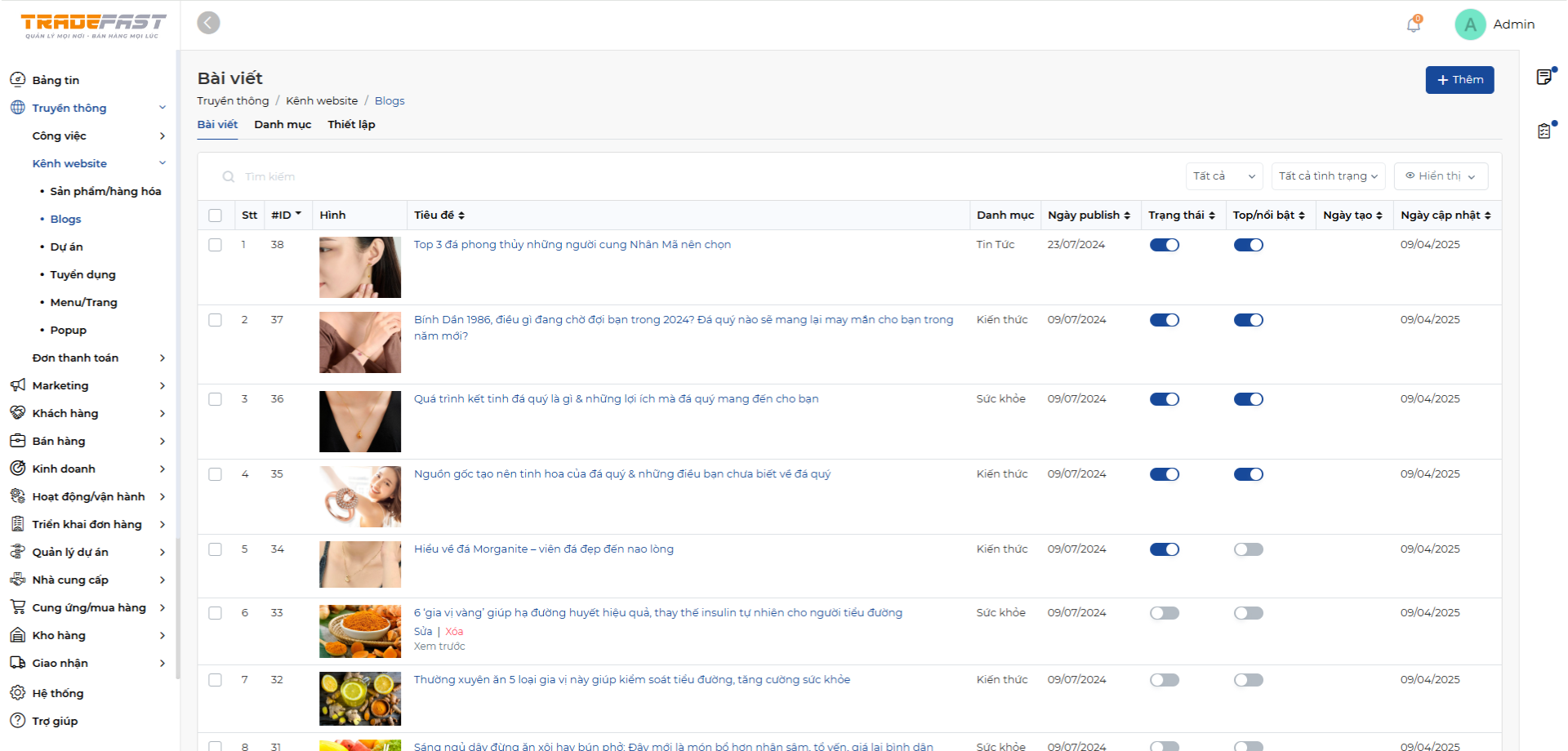Expand the Kho hàng menu chevron
Image resolution: width=1568 pixels, height=751 pixels.
[163, 635]
